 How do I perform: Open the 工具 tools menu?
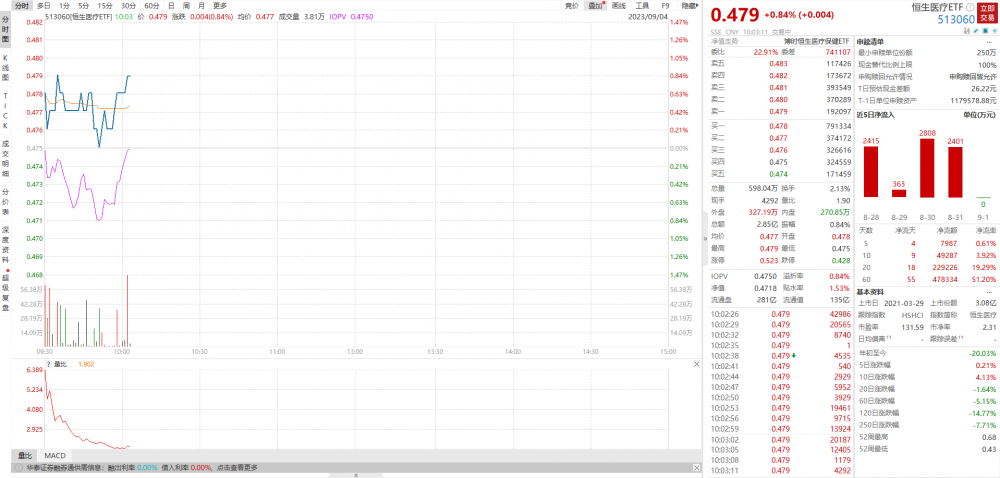pyautogui.click(x=642, y=5)
